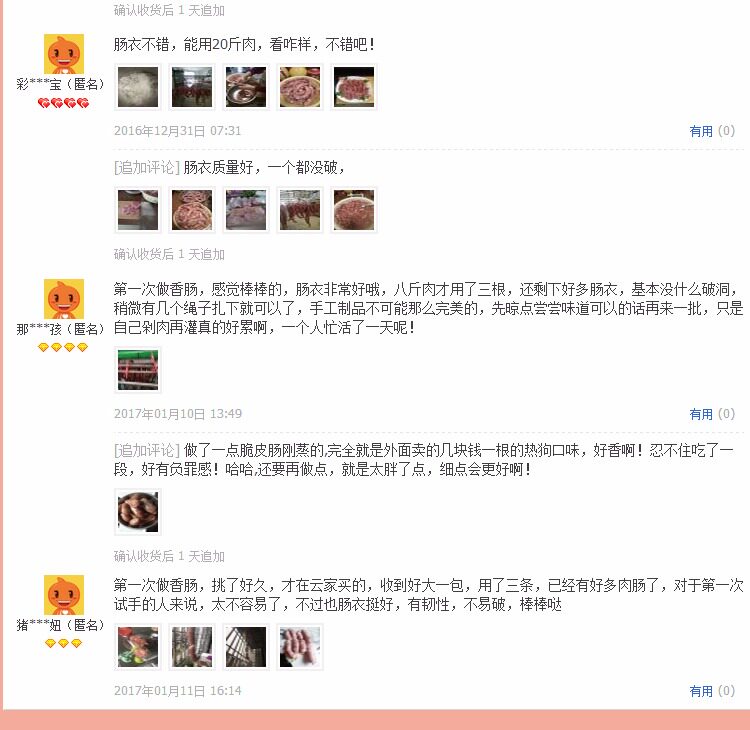Click avatar icon of user 彩***宝
This screenshot has height=730, width=750.
(64, 54)
